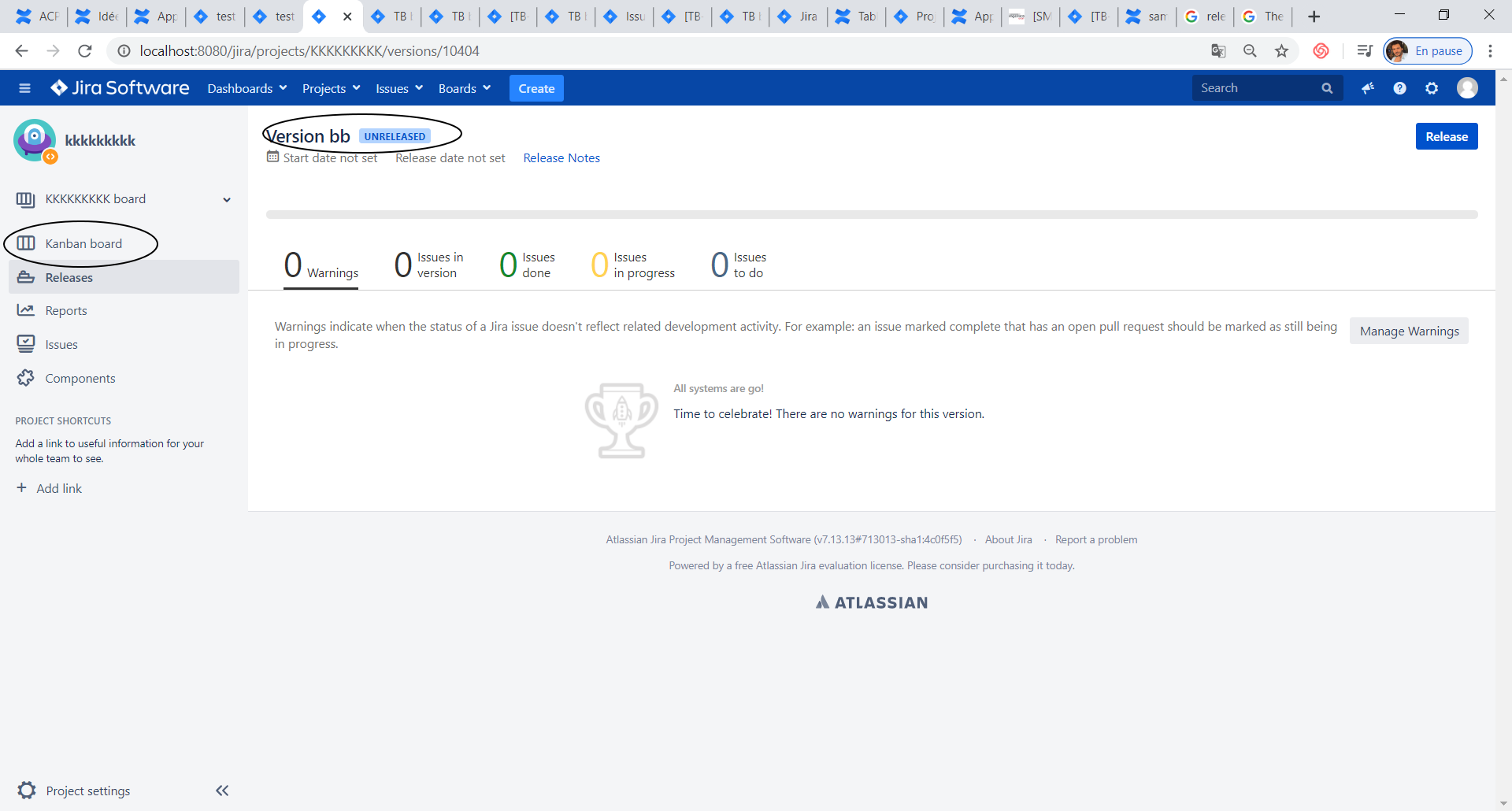Screen dimensions: 1512x811
Task: Select Issues done tab
Action: pos(527,265)
